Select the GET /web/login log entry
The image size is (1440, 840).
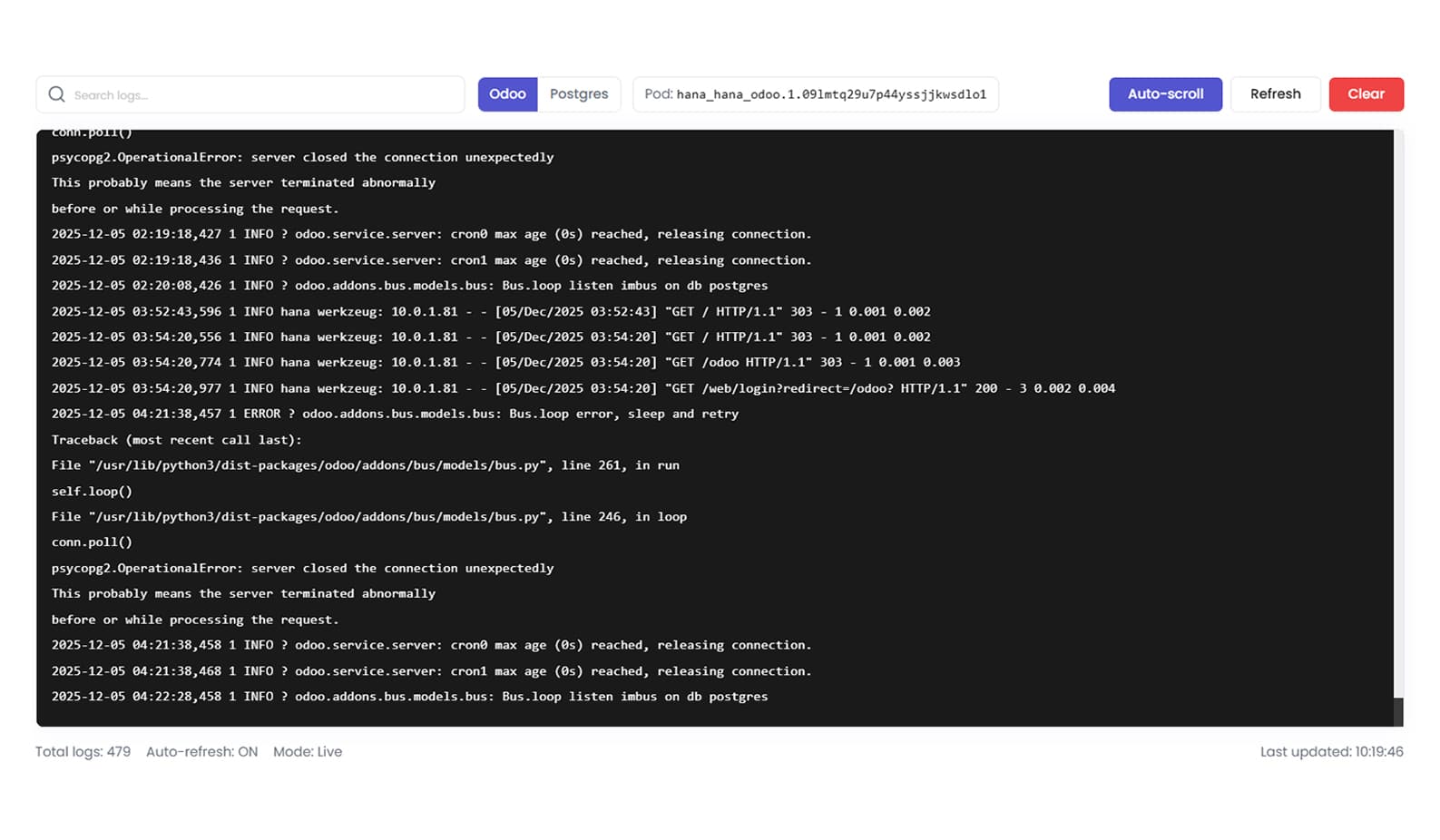coord(583,388)
